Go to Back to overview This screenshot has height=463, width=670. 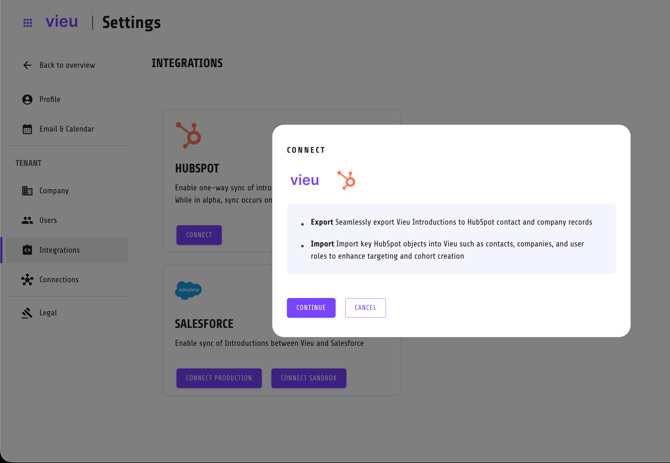(67, 65)
